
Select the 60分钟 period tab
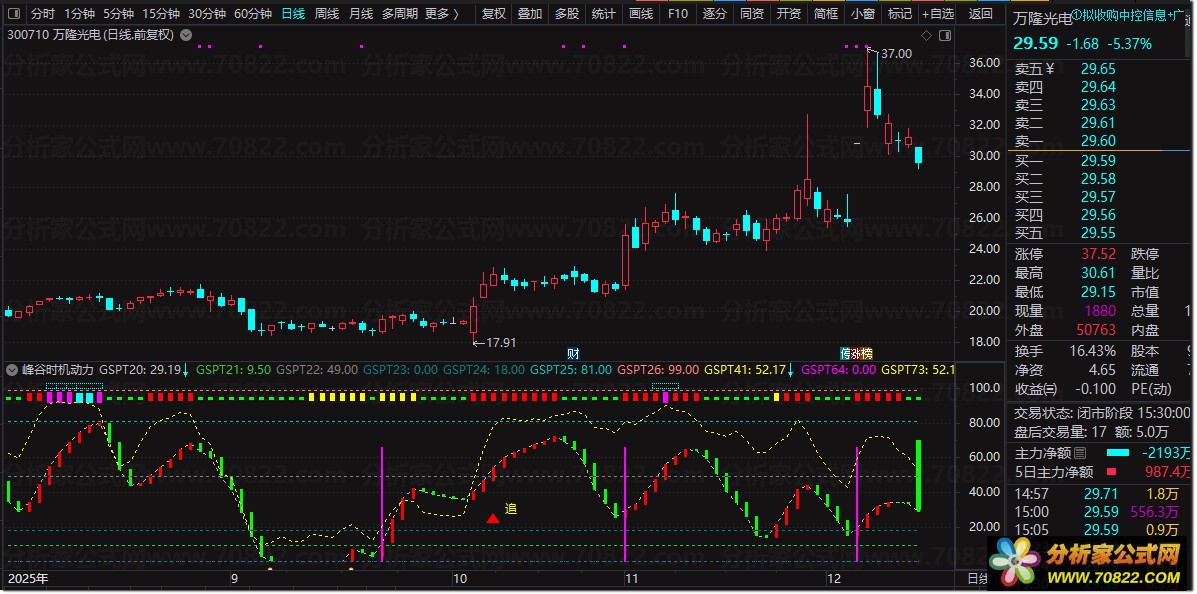click(253, 14)
